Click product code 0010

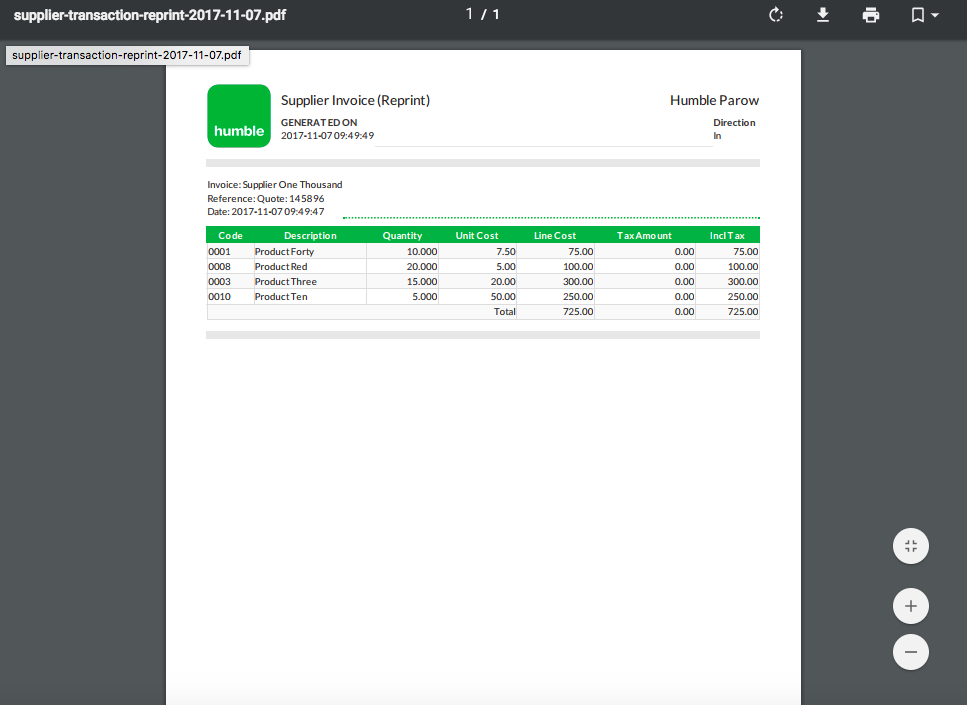coord(219,297)
